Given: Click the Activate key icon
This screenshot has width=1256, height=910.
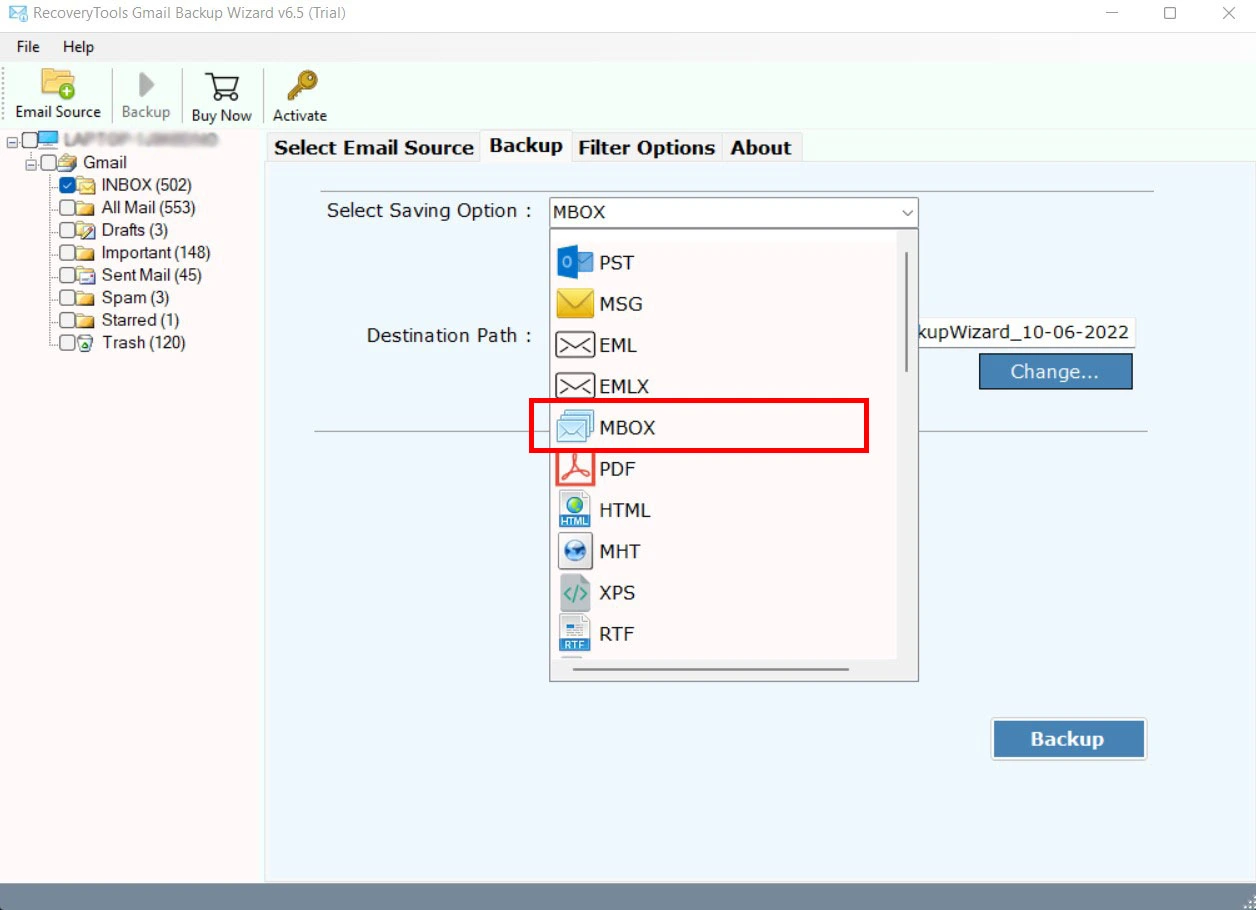Looking at the screenshot, I should pyautogui.click(x=300, y=86).
